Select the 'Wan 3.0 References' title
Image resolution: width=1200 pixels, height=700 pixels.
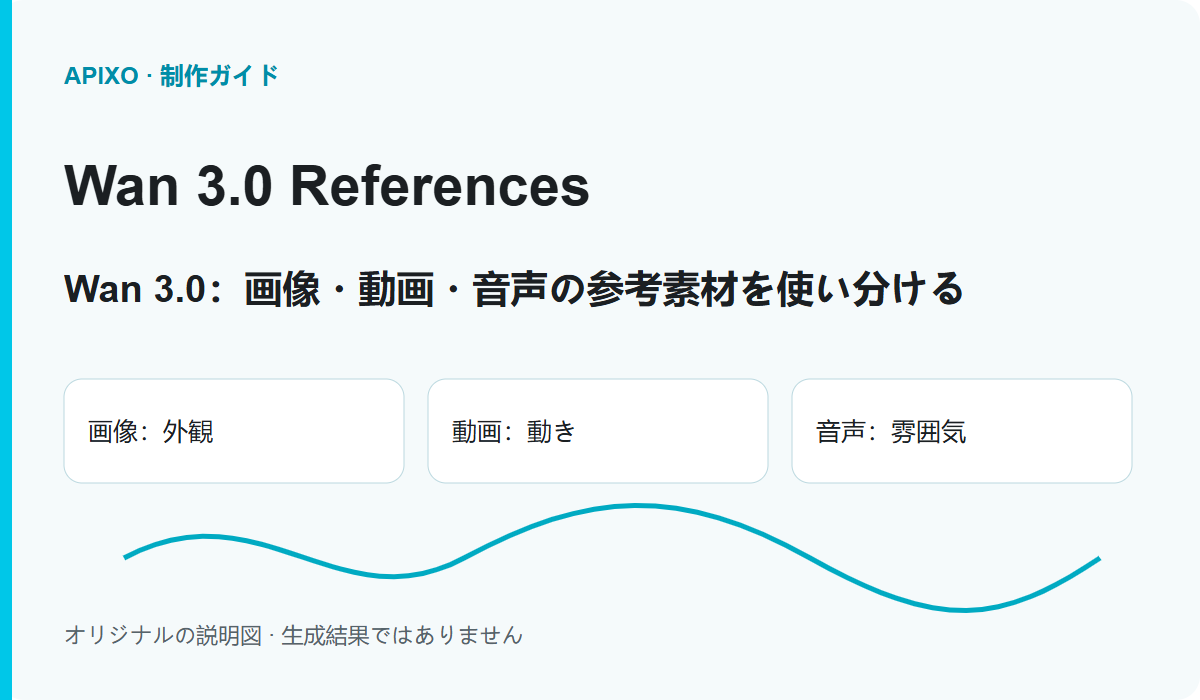point(327,185)
